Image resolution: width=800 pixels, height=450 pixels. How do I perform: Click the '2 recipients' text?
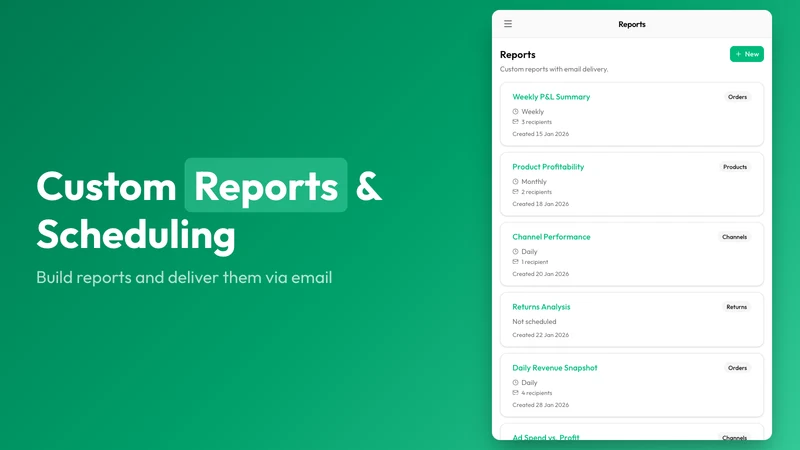point(536,192)
